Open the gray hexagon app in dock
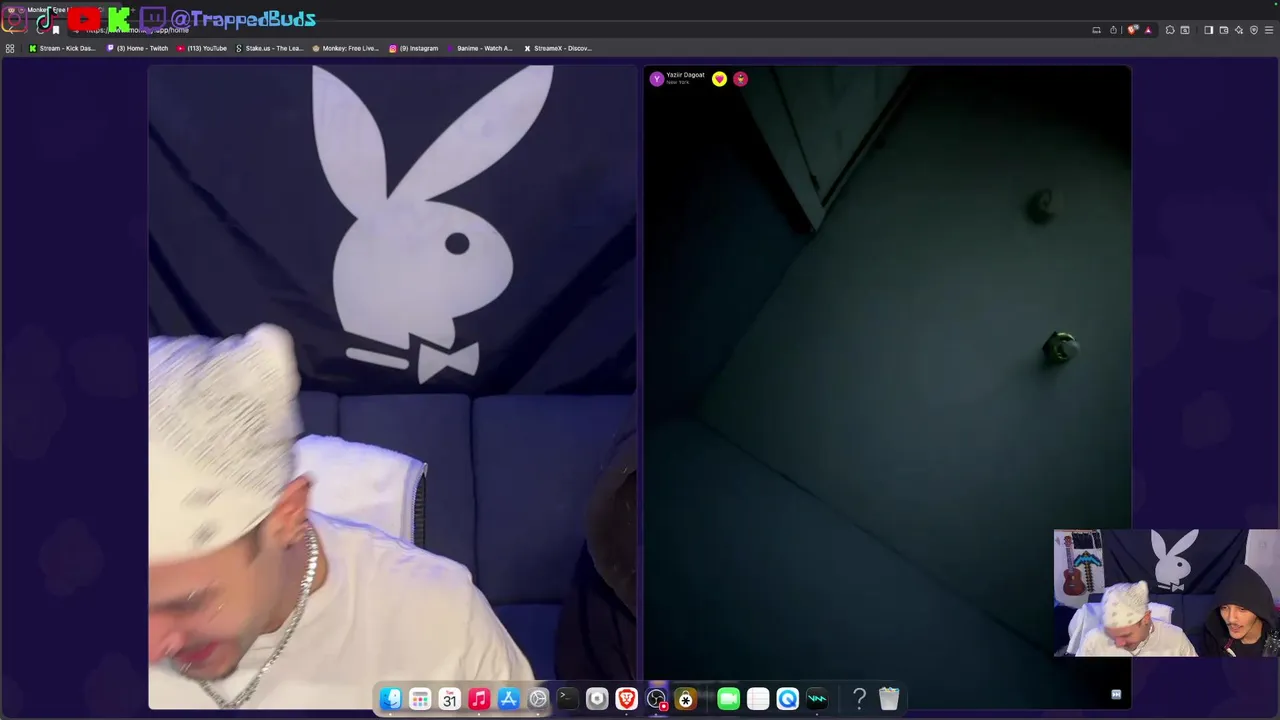Screen dimensions: 1280x720 coord(597,699)
